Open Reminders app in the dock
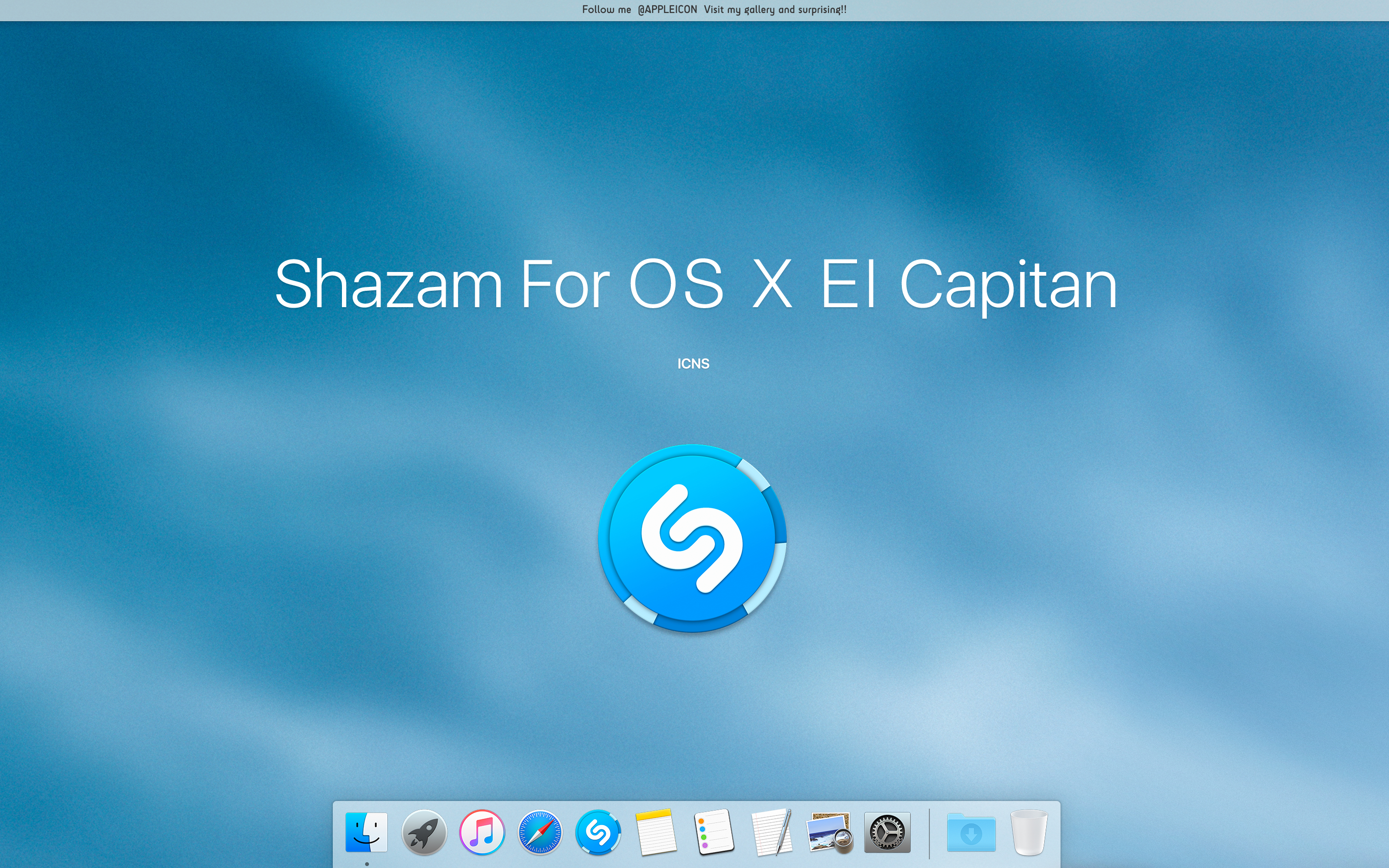 tap(713, 832)
